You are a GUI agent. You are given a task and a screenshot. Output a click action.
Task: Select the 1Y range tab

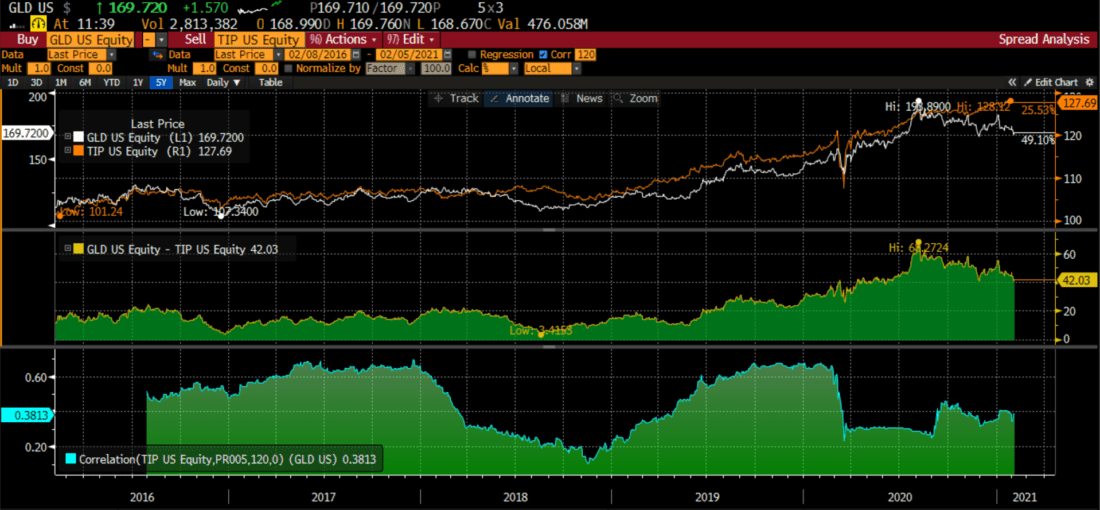pos(138,82)
